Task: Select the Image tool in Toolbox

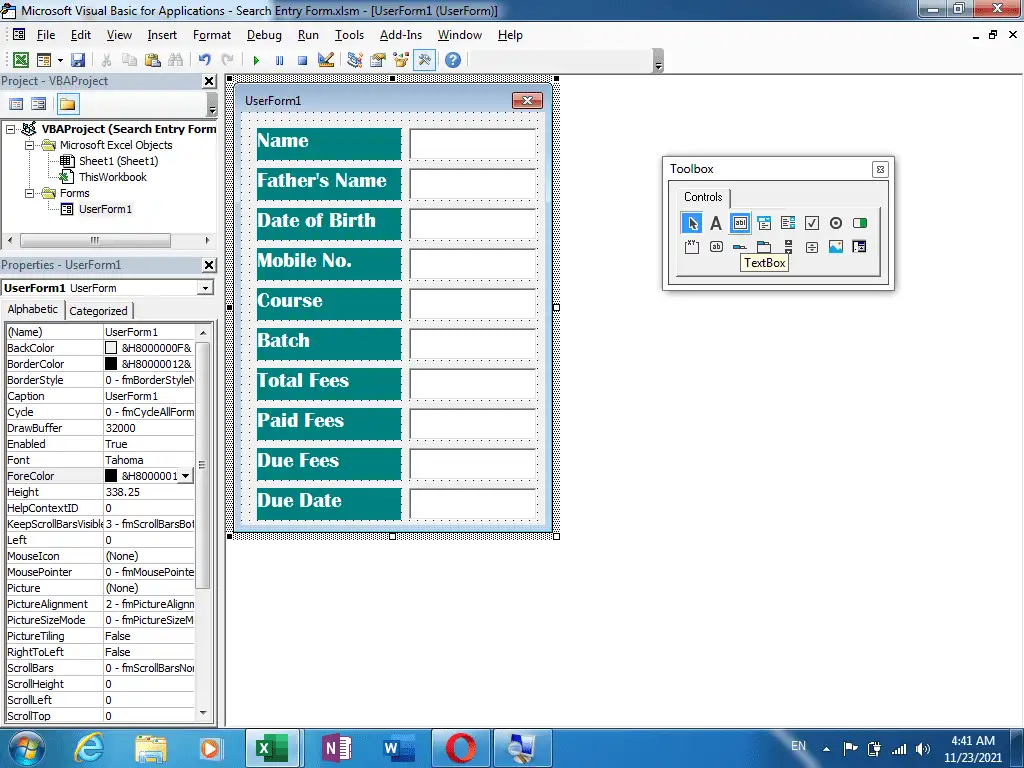Action: point(836,247)
